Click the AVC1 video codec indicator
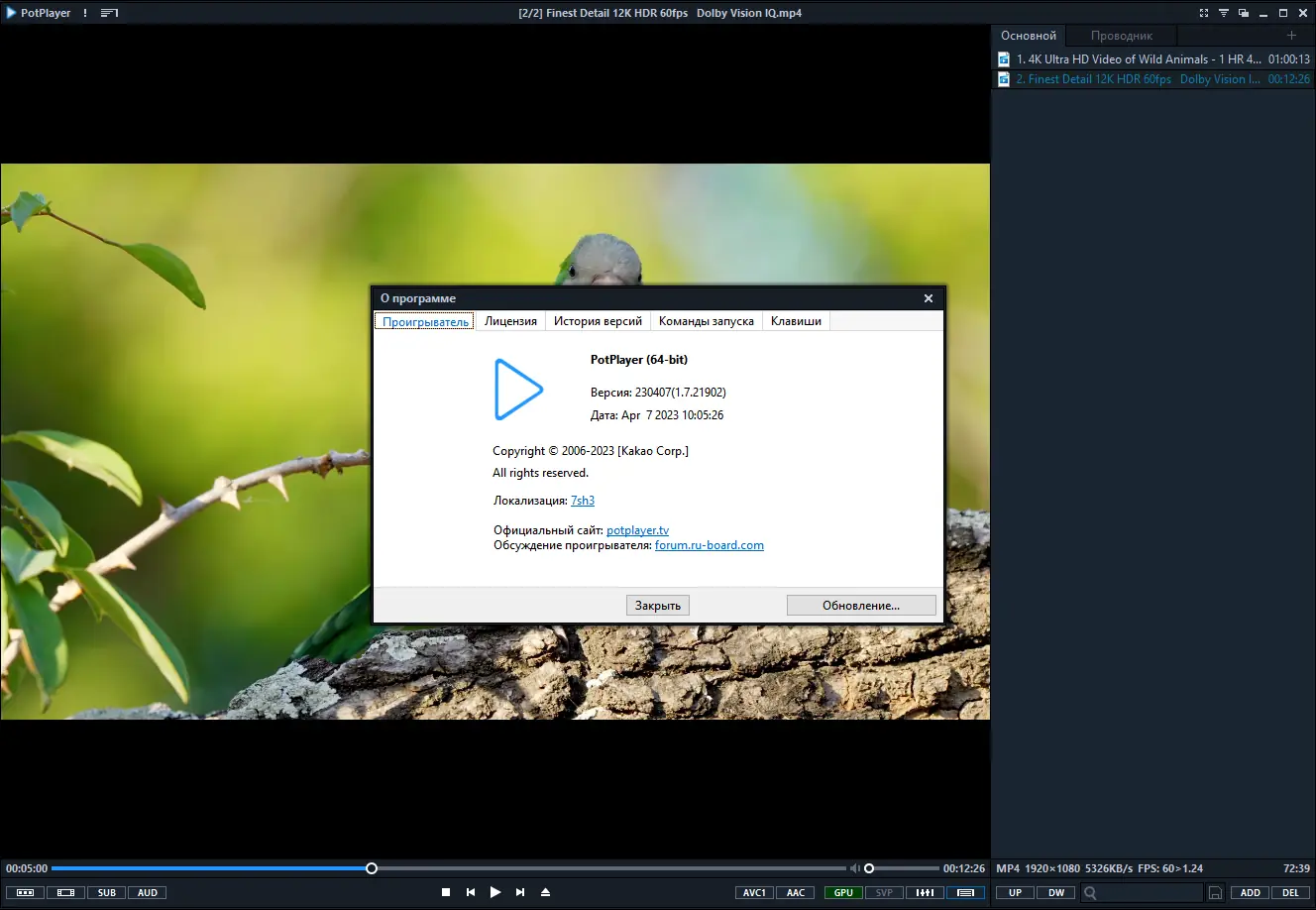The image size is (1316, 910). pos(755,893)
